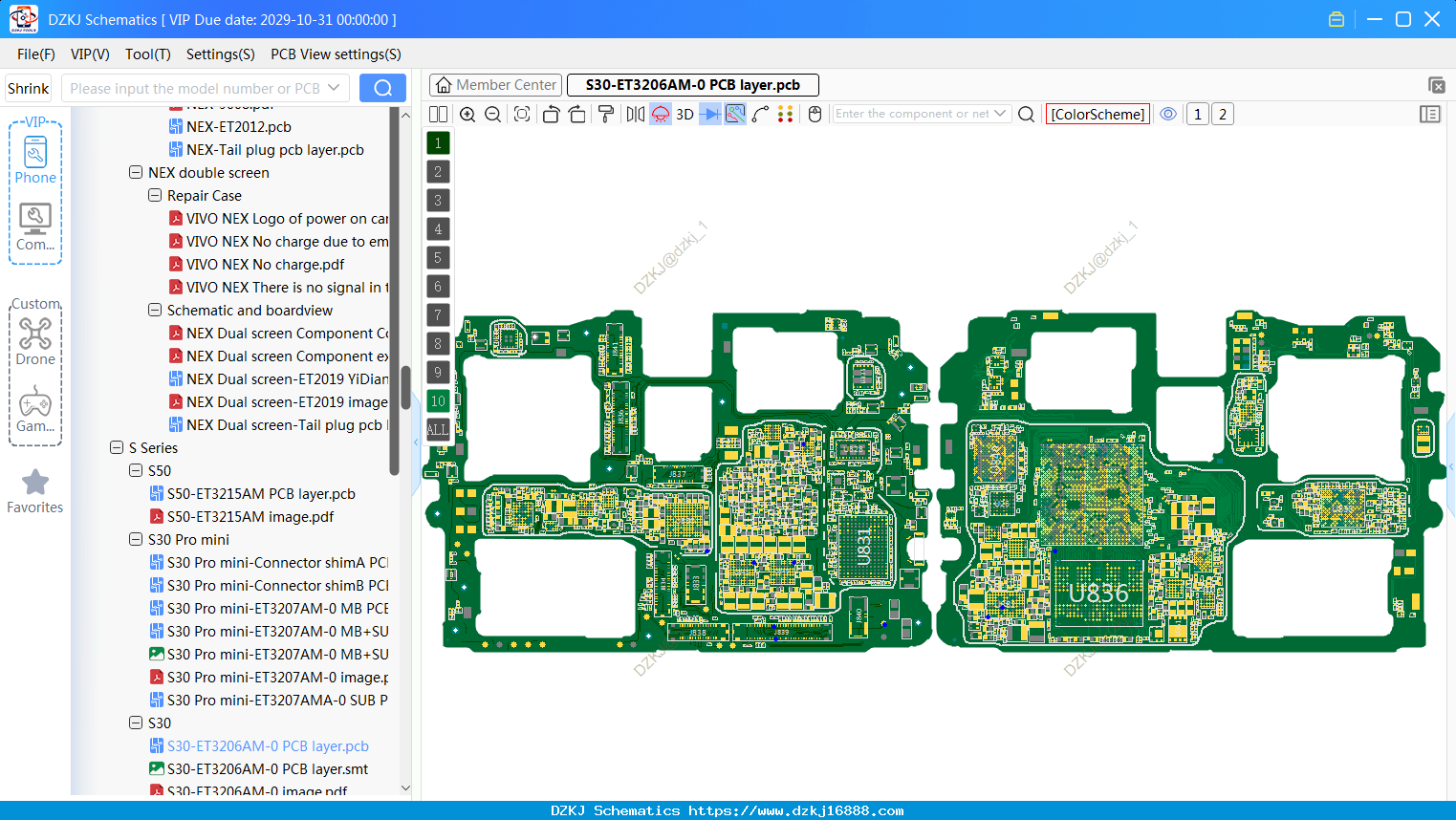The height and width of the screenshot is (820, 1456).
Task: Open the Settings(S) menu
Action: coord(221,54)
